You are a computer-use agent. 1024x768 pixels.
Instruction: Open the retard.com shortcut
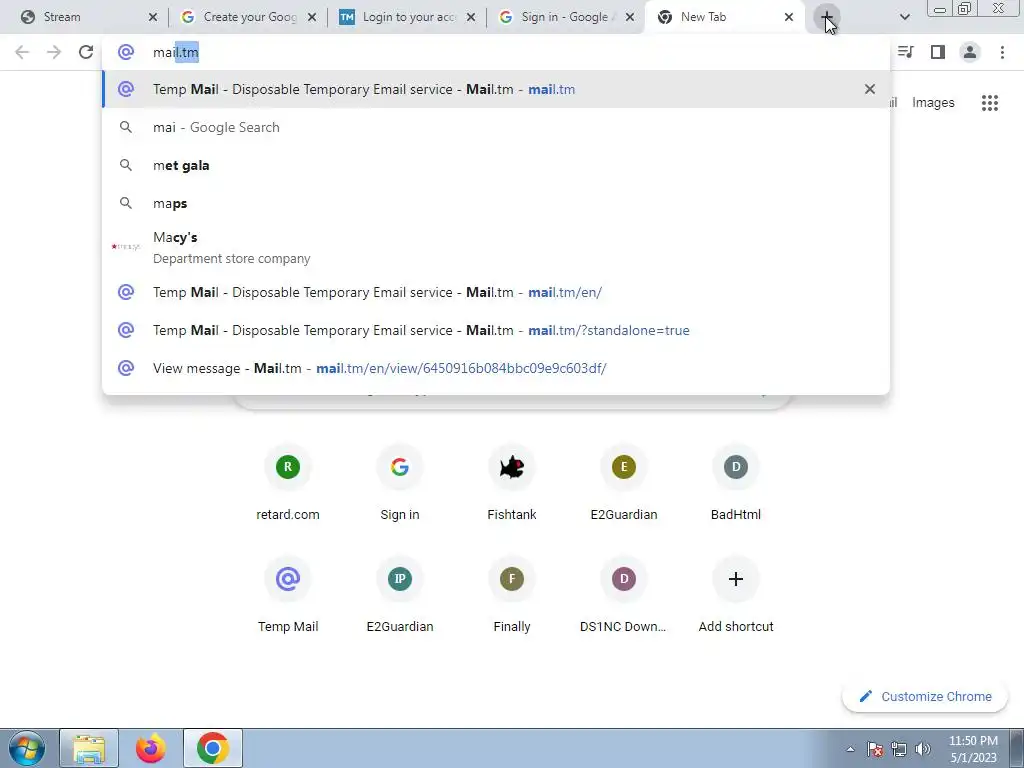[288, 485]
